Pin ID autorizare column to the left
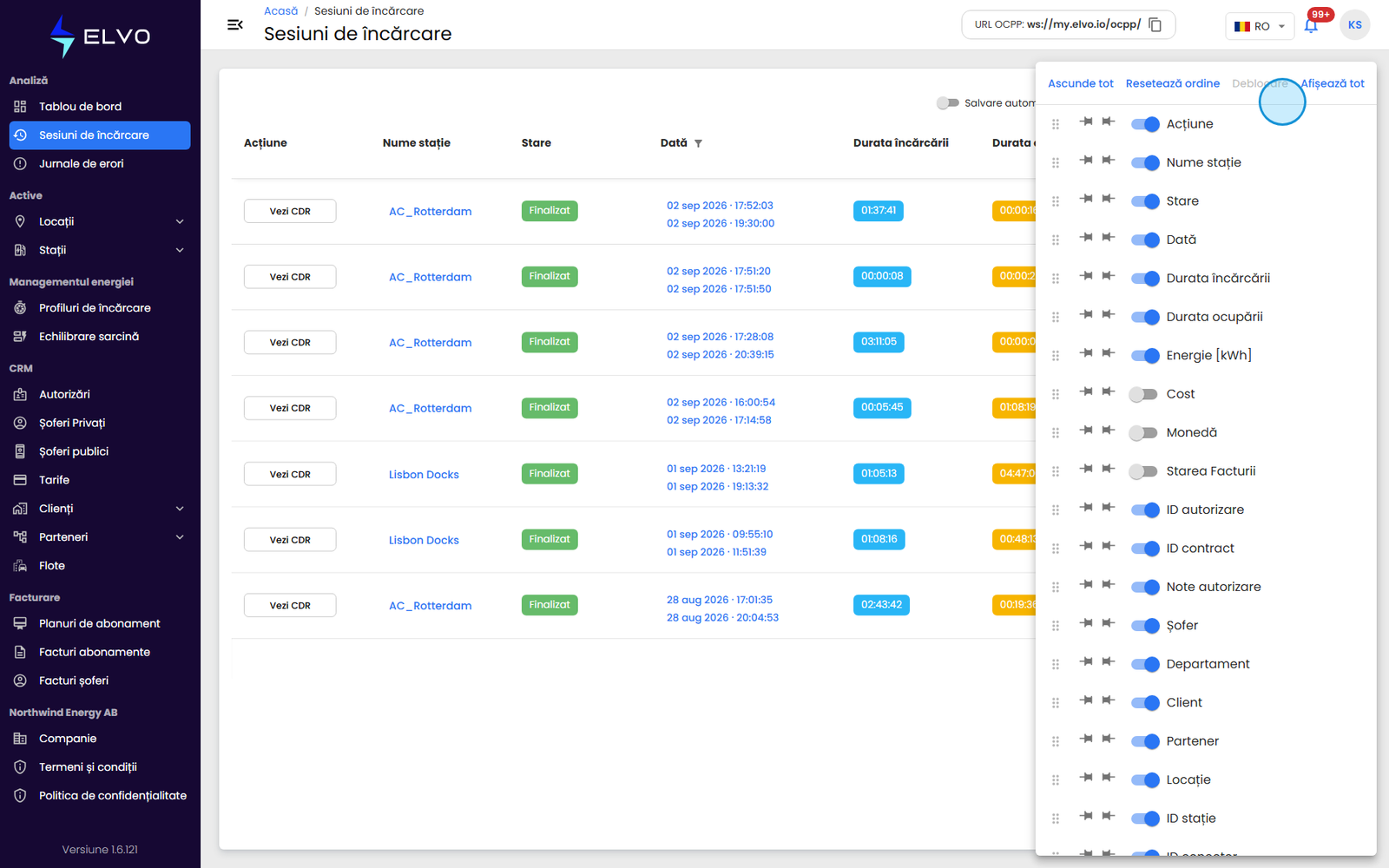This screenshot has height=868, width=1389. point(1086,508)
